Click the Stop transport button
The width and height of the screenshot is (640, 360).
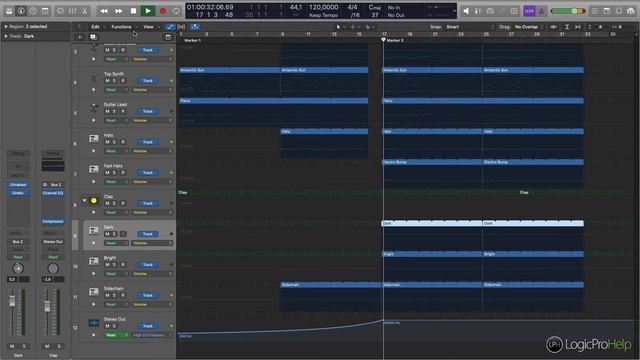click(x=133, y=11)
